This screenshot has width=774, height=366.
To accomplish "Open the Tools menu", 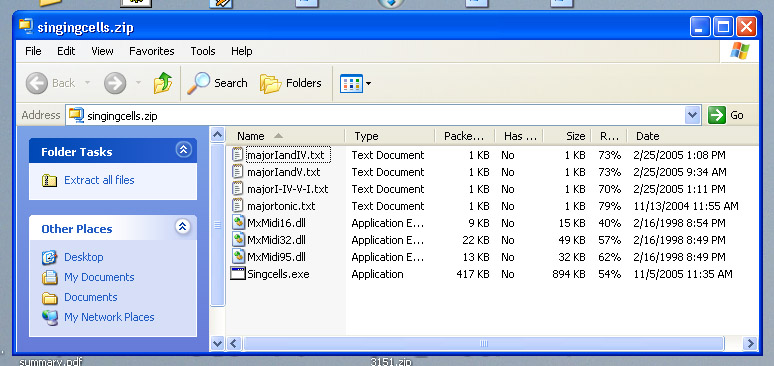I will (x=203, y=51).
